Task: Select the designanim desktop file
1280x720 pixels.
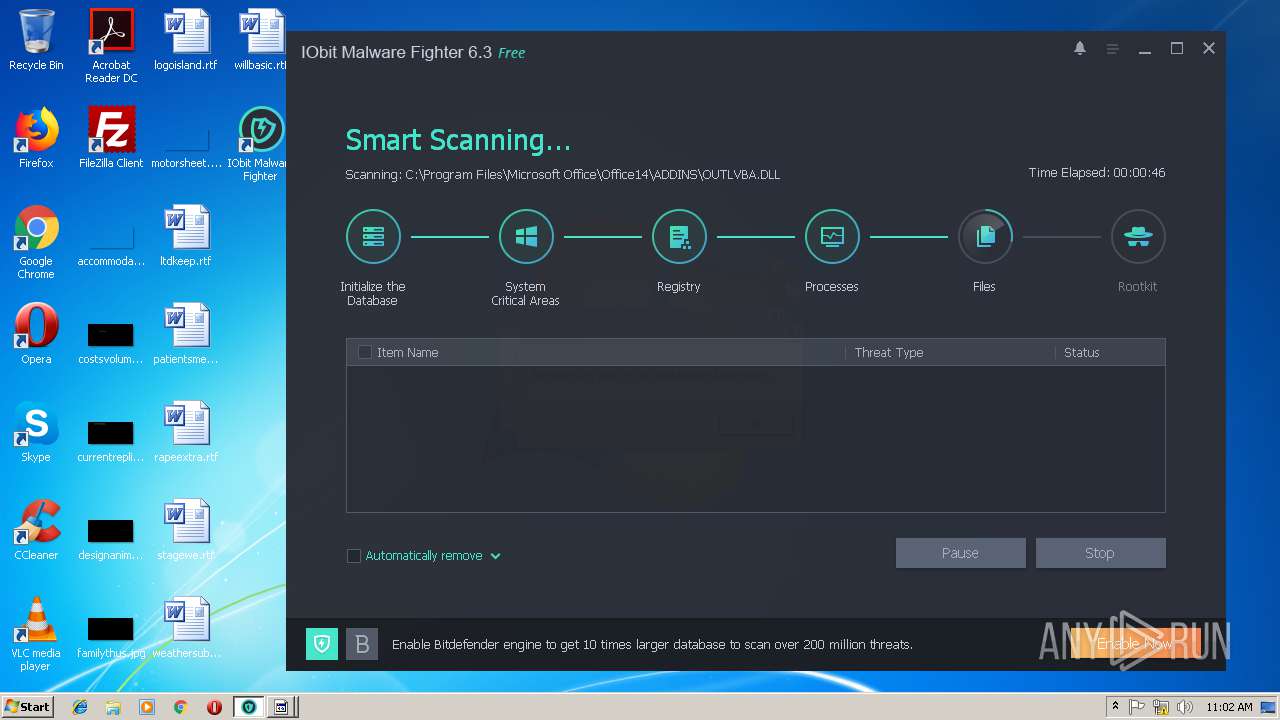Action: point(111,538)
